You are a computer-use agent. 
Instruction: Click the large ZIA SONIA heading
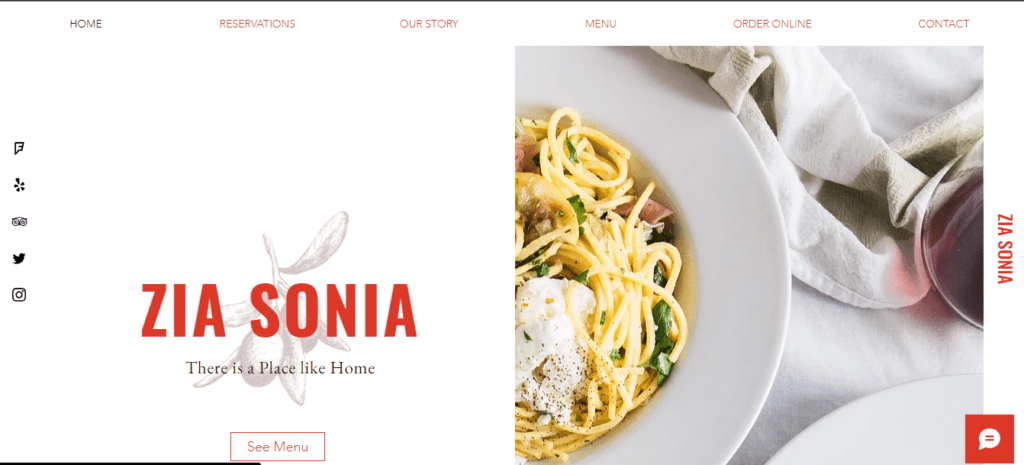(x=279, y=310)
